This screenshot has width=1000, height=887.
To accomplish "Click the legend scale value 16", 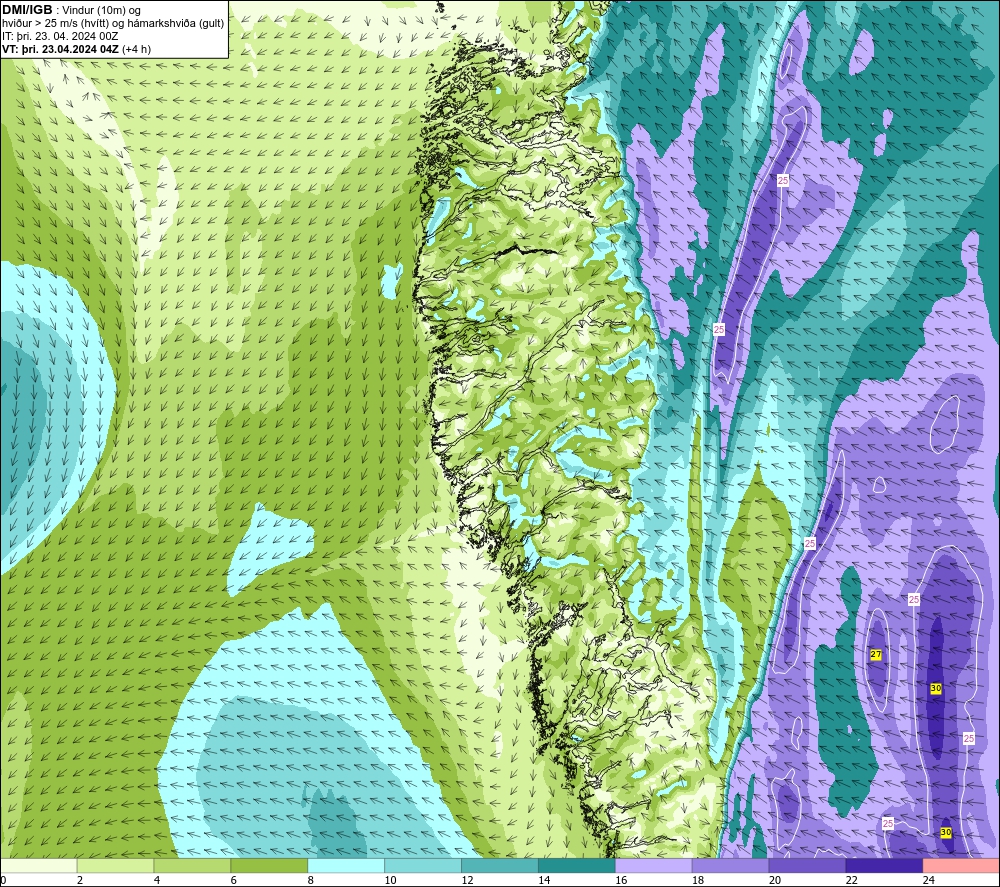I will coord(621,880).
